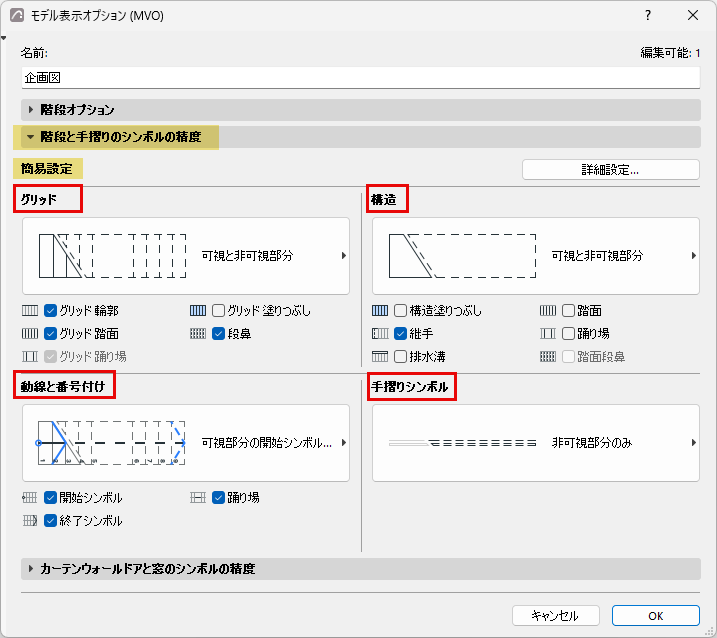Enable グリッド 塗りつぶし checkbox
The image size is (717, 638).
point(219,311)
